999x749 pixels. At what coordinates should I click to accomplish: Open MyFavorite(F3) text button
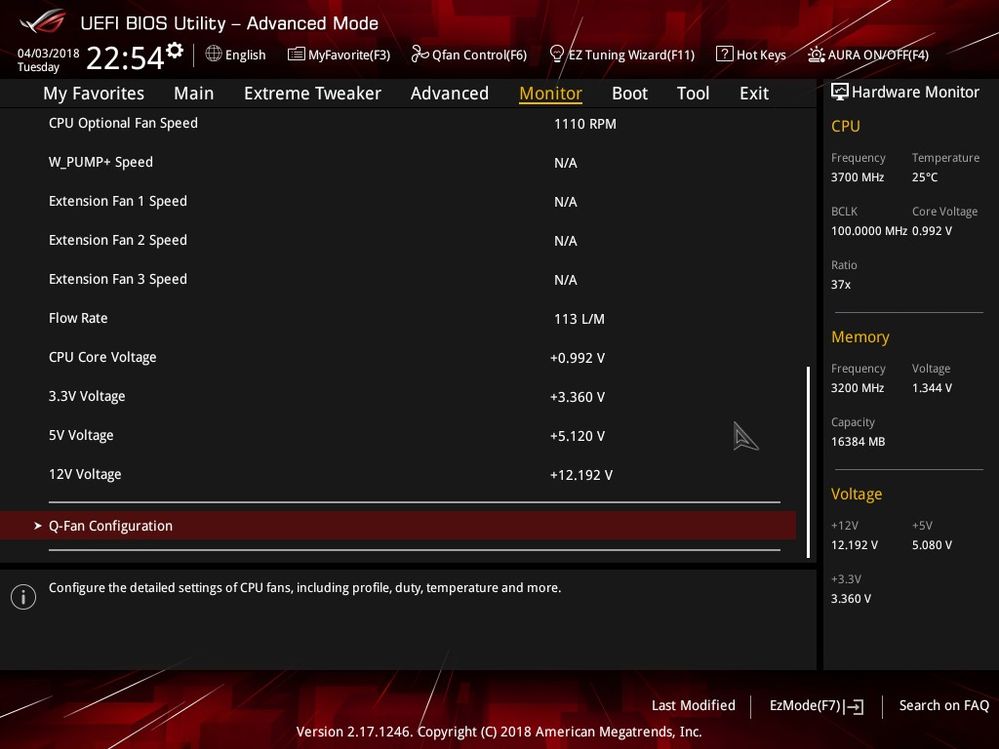pos(349,55)
